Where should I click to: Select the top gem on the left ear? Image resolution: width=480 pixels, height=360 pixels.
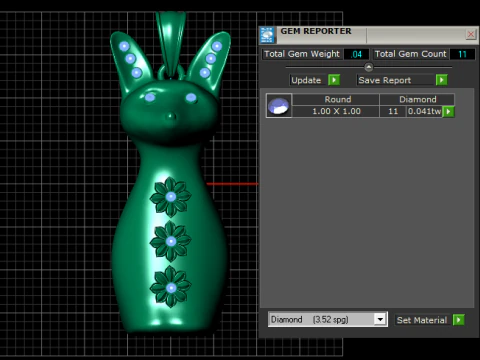124,46
